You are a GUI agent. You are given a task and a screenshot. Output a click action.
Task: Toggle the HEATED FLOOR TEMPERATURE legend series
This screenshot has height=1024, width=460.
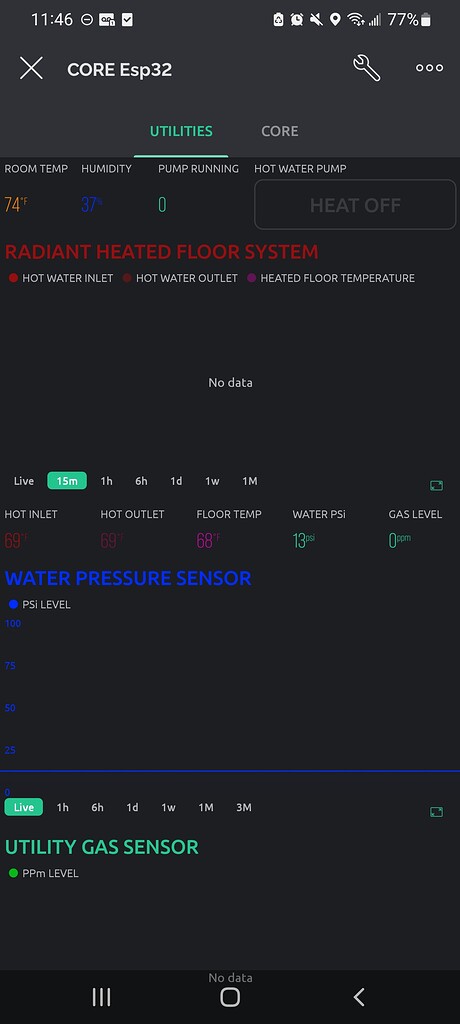(x=331, y=278)
